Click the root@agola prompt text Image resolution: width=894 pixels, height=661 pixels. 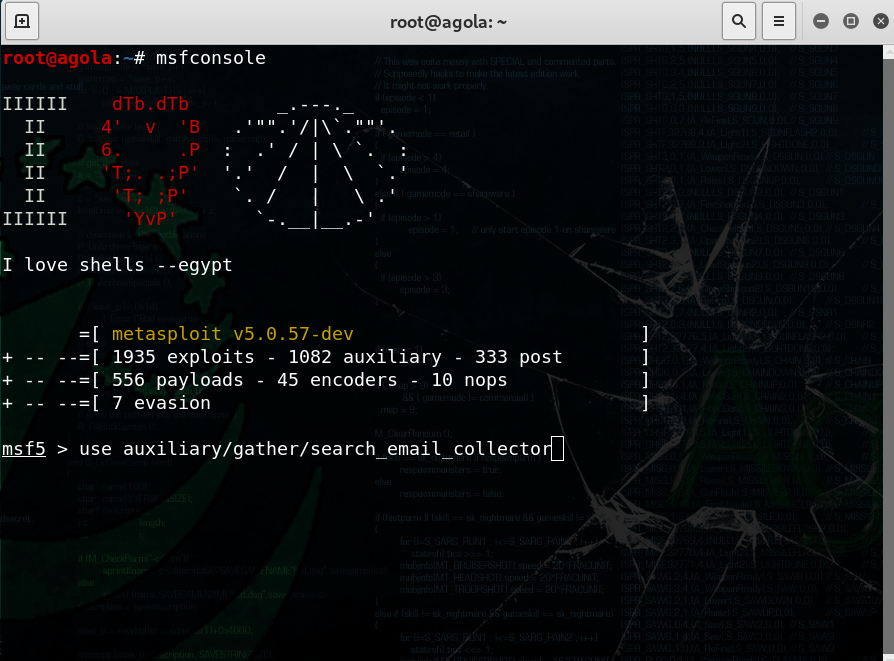pyautogui.click(x=58, y=58)
